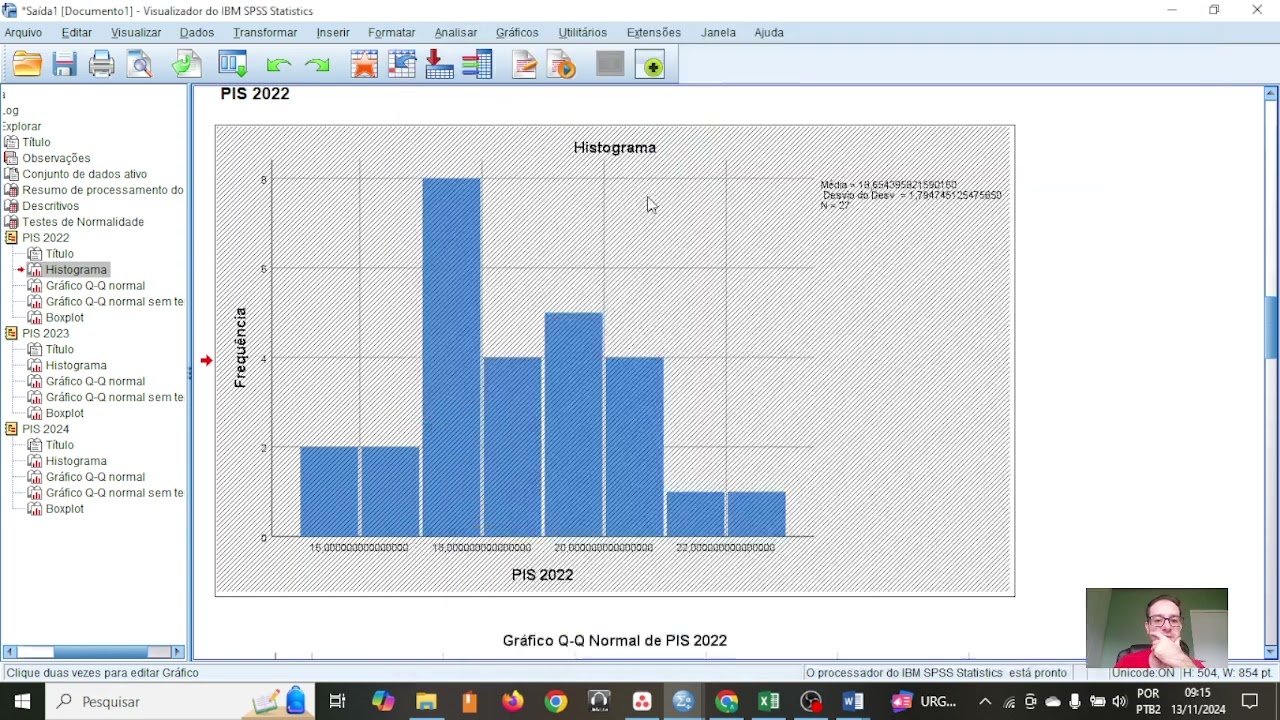Image resolution: width=1280 pixels, height=720 pixels.
Task: Click the taskbar Pesquisar search box
Action: (x=180, y=702)
